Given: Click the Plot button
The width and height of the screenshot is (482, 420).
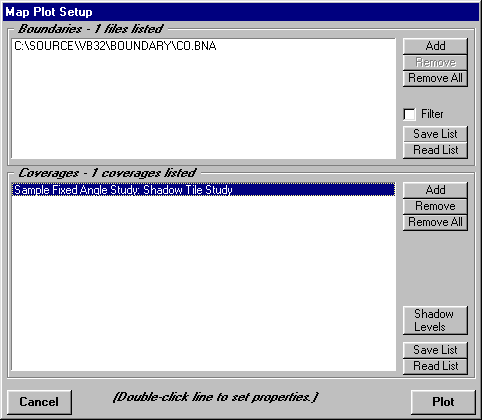Looking at the screenshot, I should point(443,402).
